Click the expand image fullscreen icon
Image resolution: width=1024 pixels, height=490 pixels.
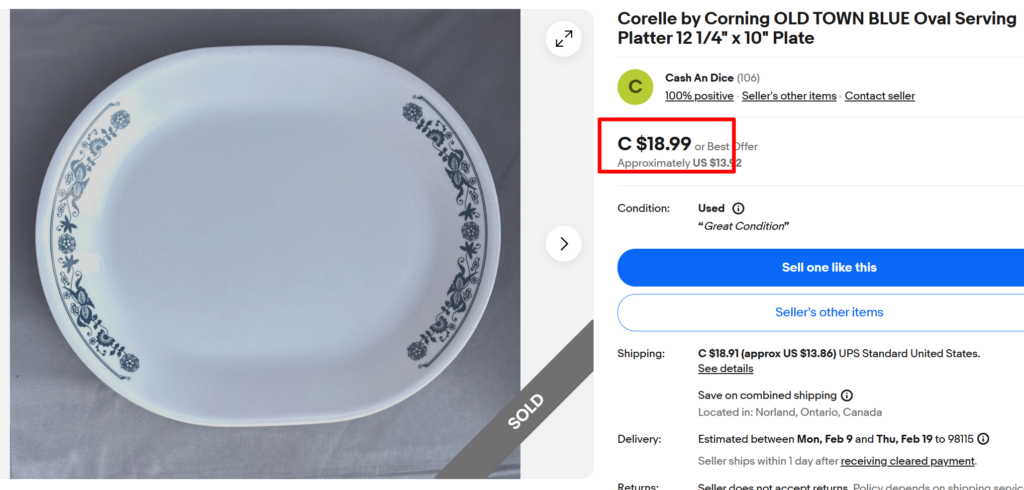(564, 39)
